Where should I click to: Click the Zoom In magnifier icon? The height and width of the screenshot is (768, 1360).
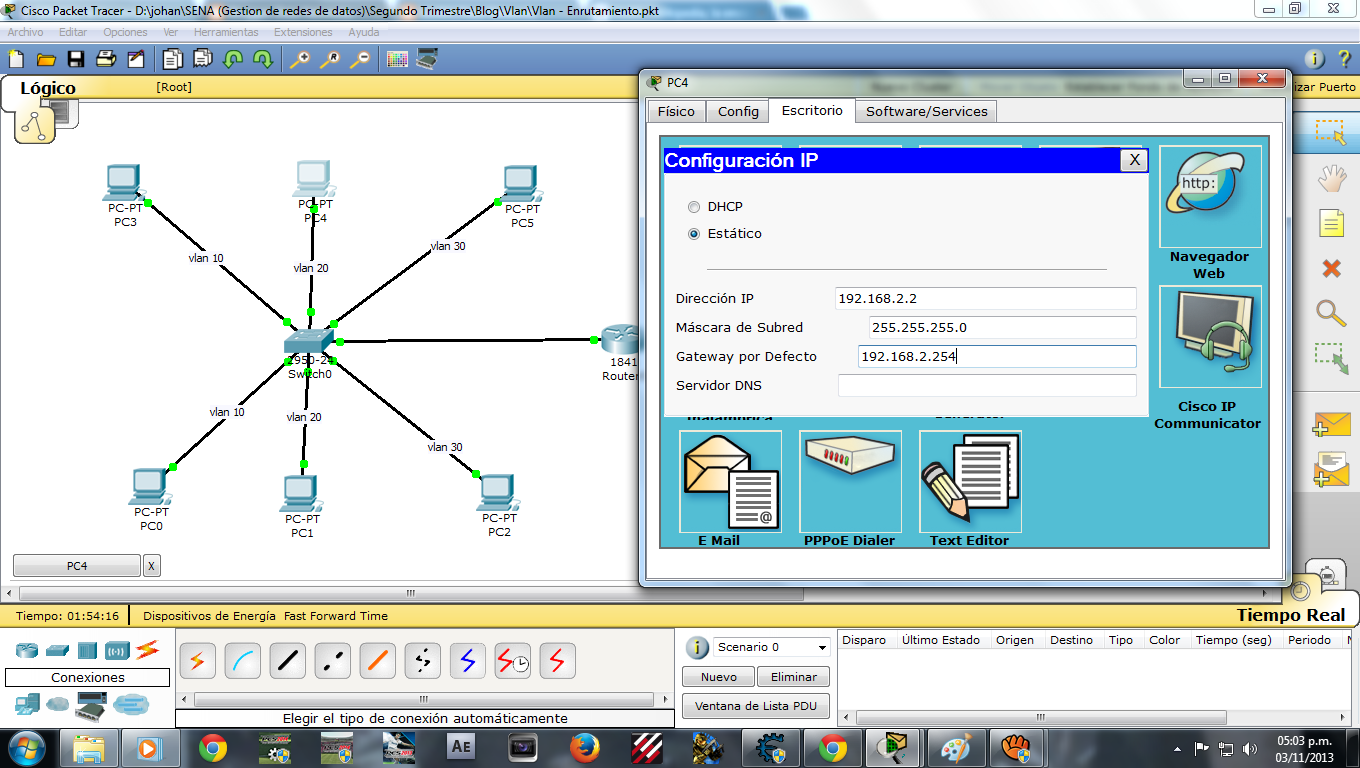click(x=299, y=59)
